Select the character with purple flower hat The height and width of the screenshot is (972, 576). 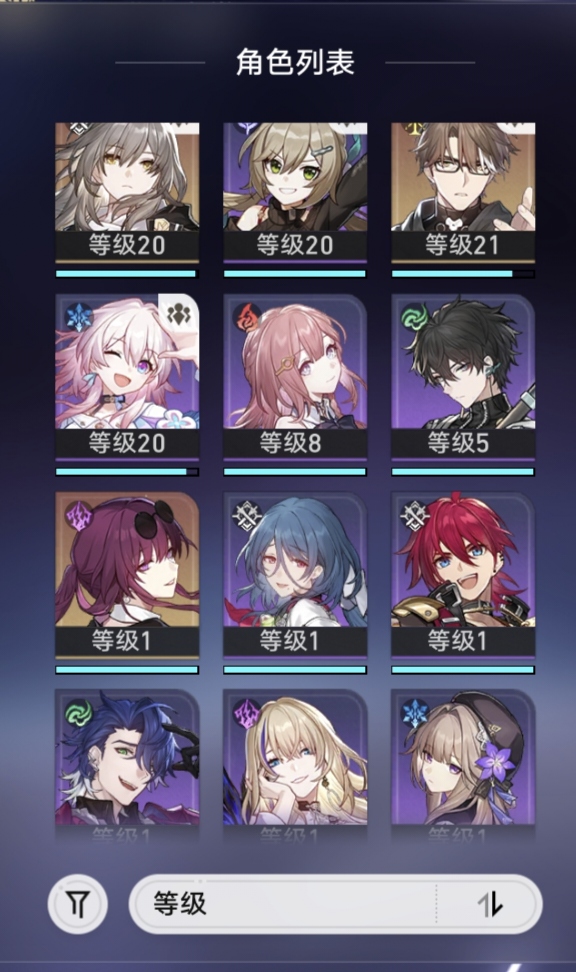(x=463, y=762)
